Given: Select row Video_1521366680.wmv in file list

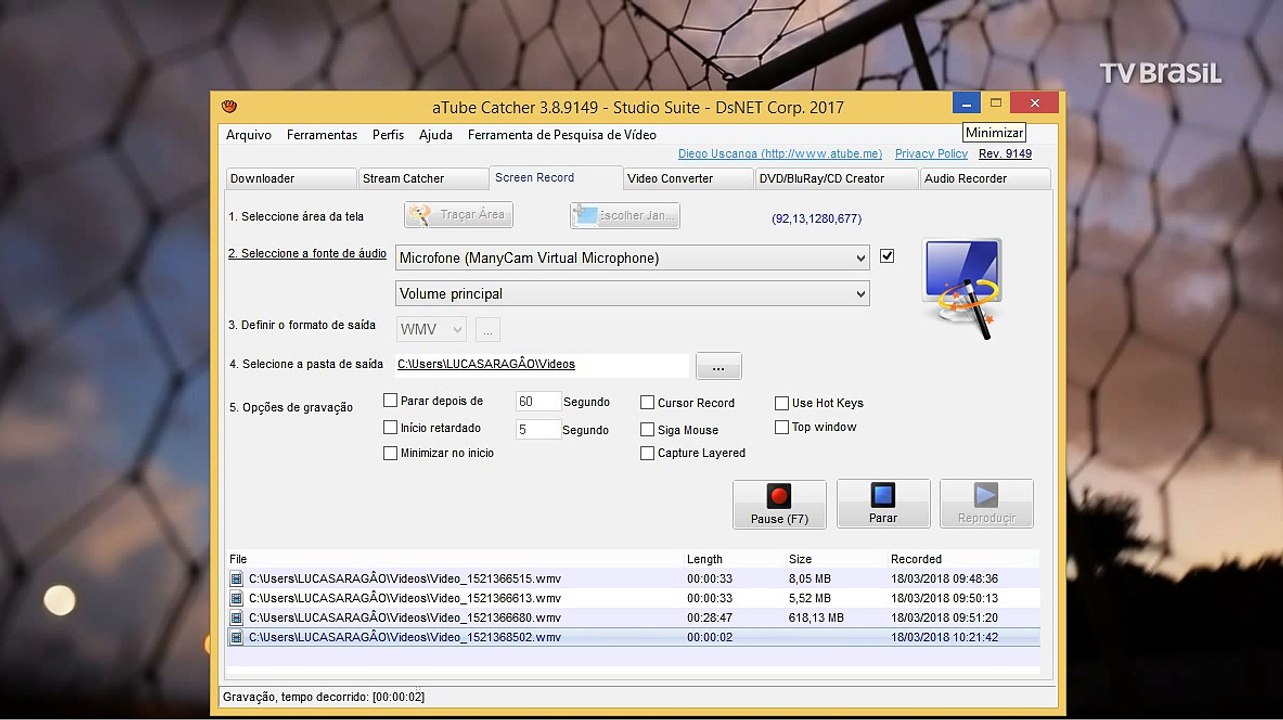Looking at the screenshot, I should click(634, 618).
